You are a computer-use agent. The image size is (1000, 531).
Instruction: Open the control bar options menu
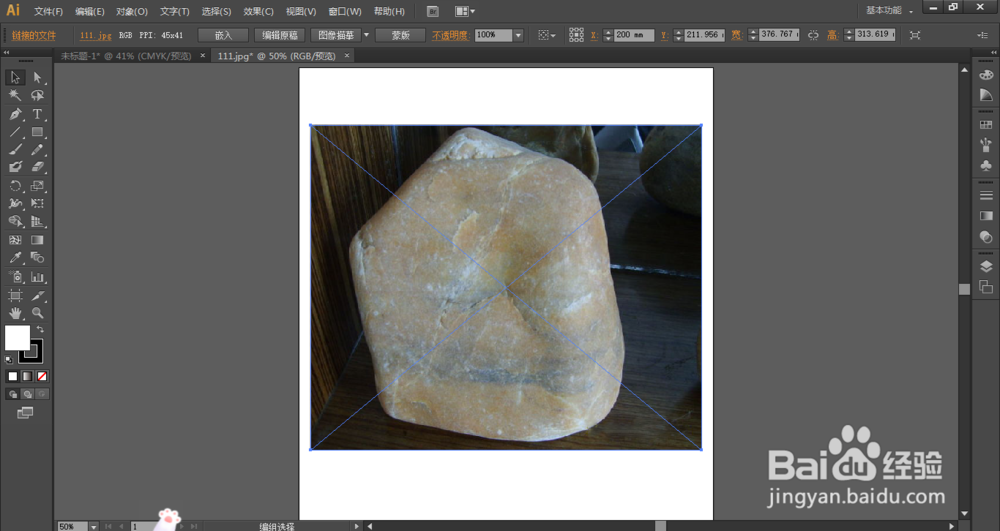click(x=982, y=35)
